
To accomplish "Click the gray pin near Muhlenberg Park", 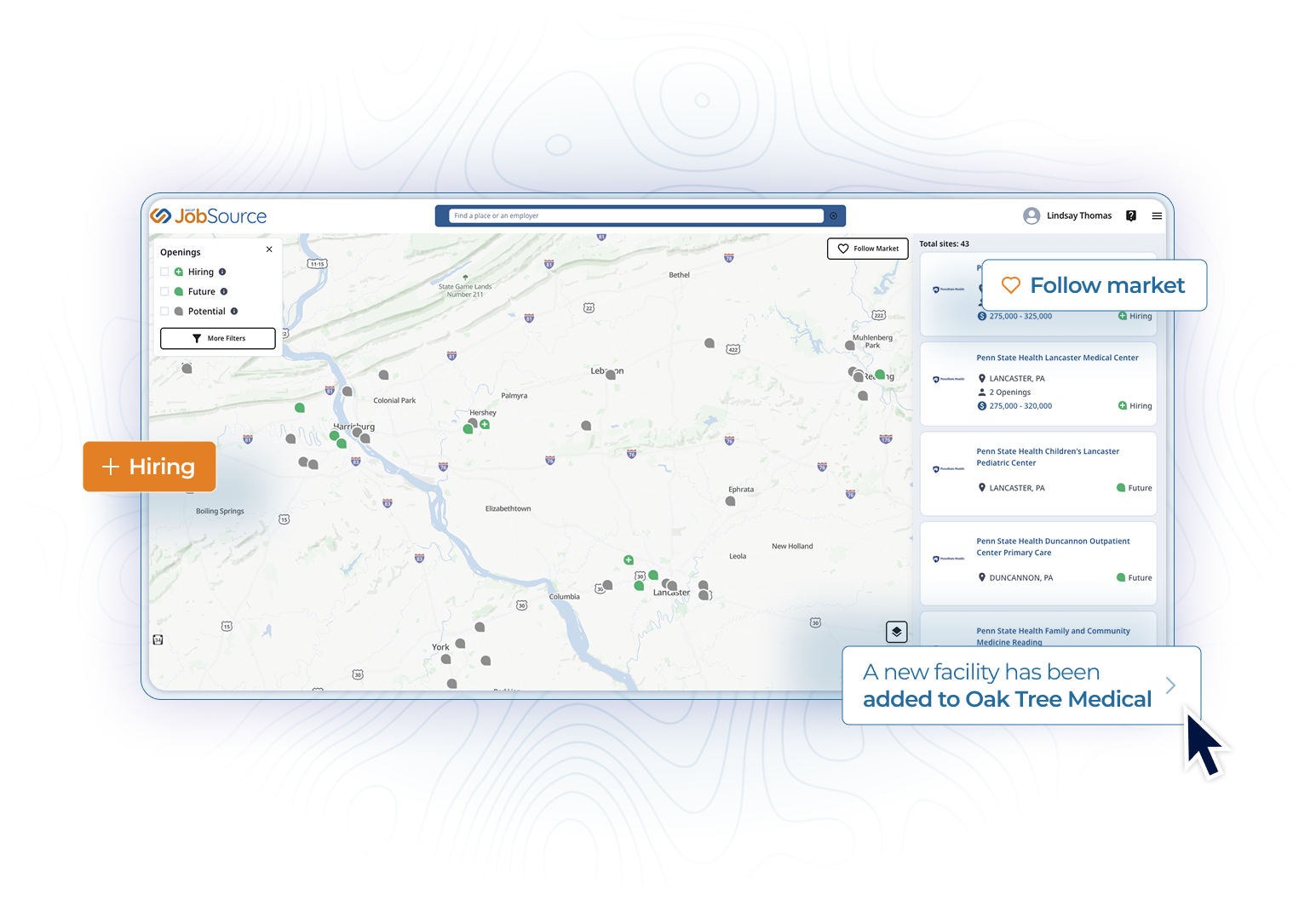I will (849, 346).
